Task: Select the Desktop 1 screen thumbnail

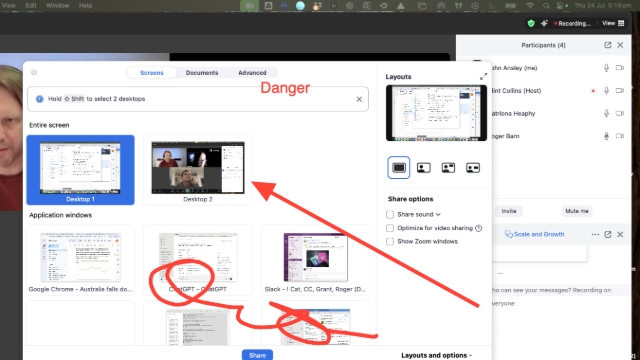Action: tap(80, 170)
